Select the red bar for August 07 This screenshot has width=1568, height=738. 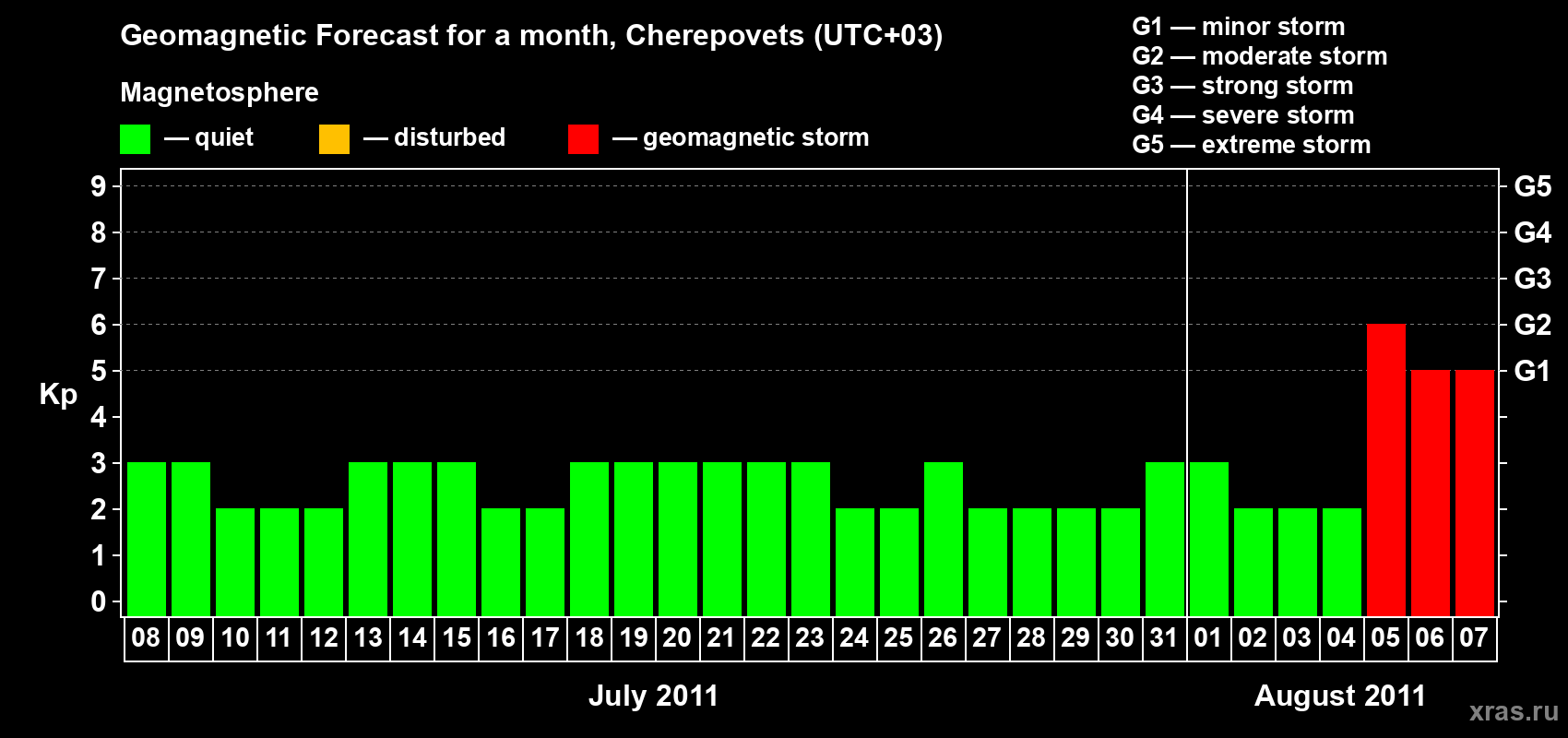(x=1474, y=493)
